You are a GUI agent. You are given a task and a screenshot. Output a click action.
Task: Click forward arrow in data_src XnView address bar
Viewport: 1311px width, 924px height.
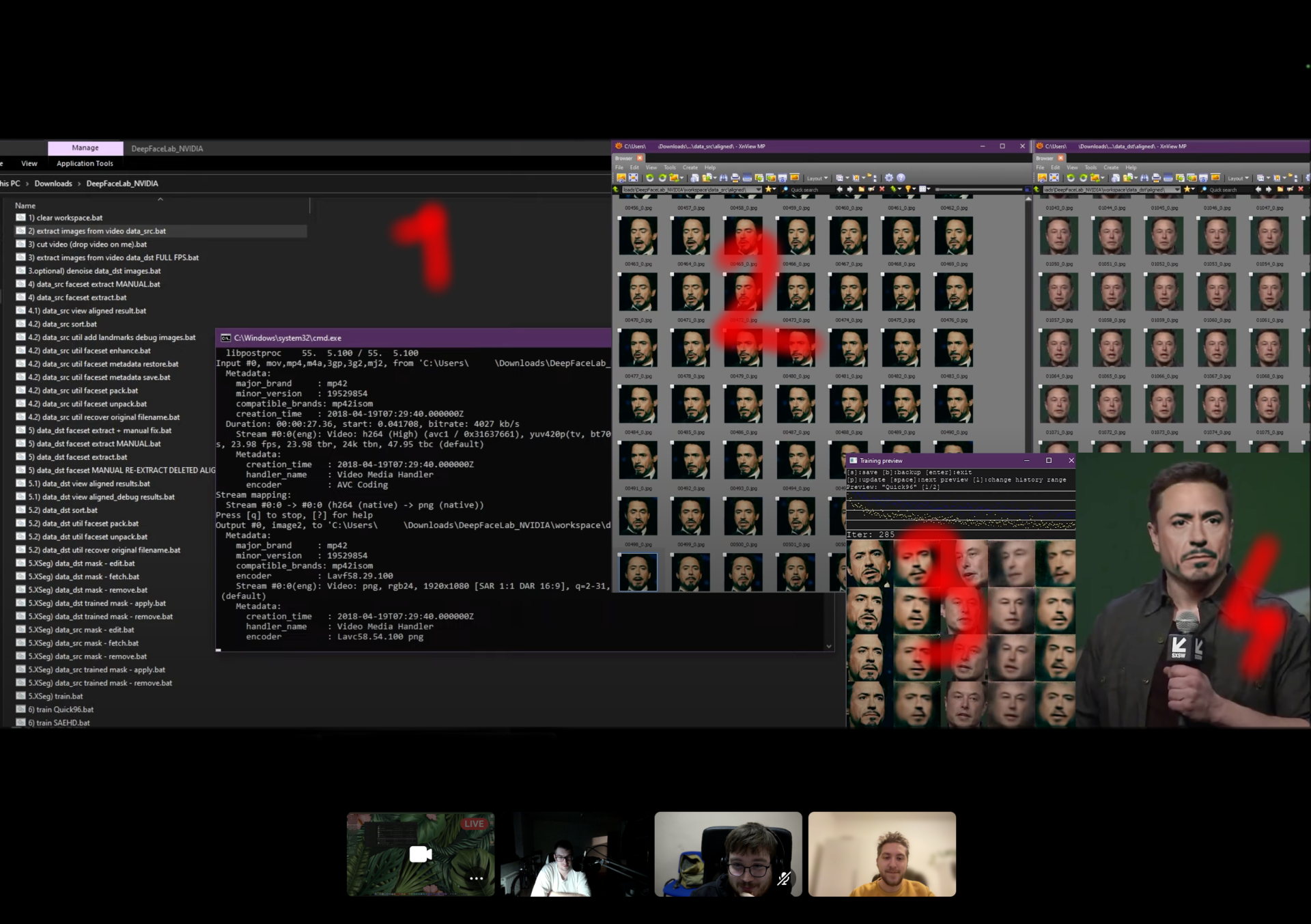coord(850,189)
